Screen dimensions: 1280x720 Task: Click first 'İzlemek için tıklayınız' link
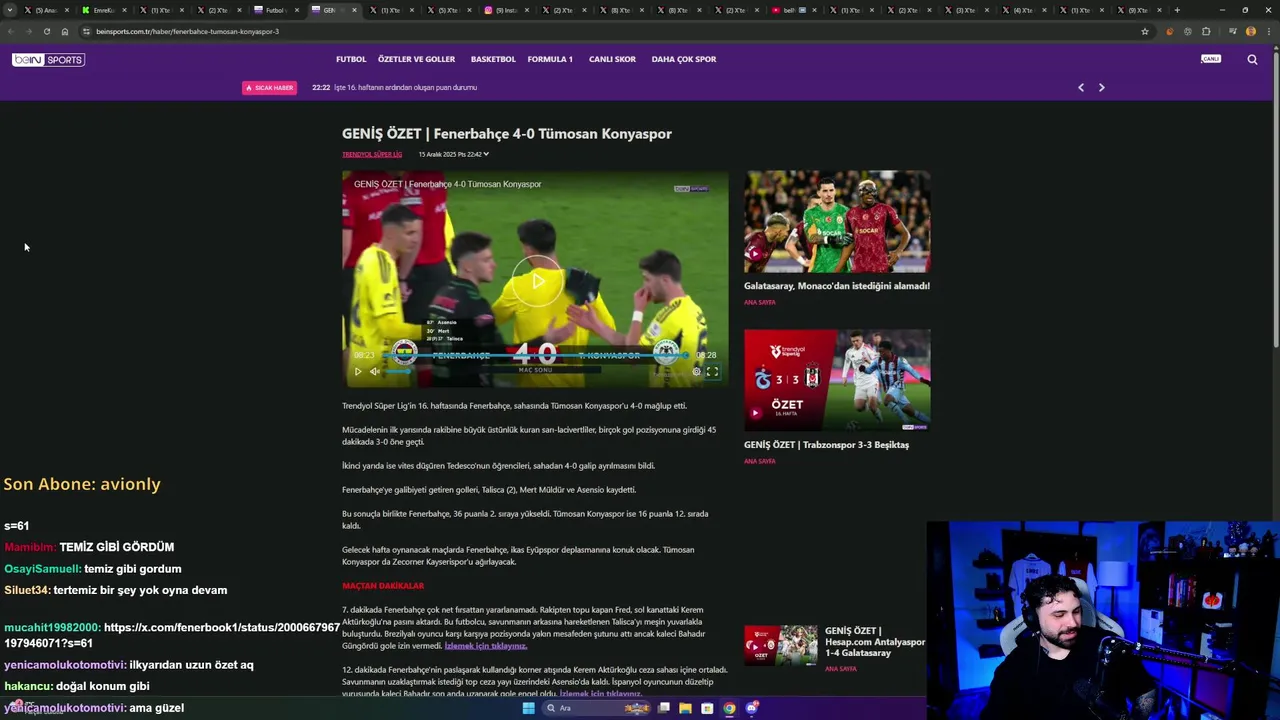click(485, 646)
